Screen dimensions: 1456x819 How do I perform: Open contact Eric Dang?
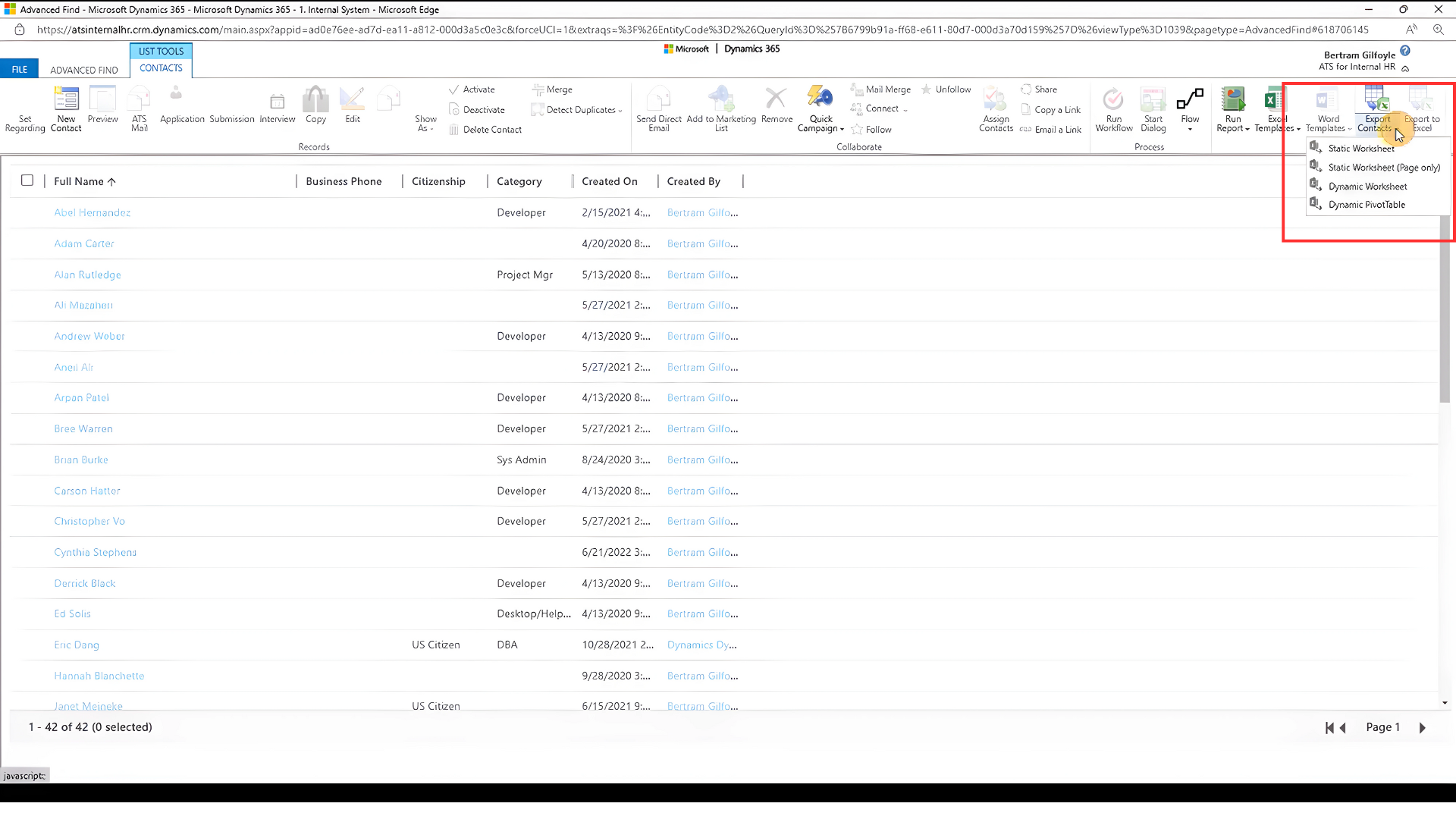[x=77, y=645]
